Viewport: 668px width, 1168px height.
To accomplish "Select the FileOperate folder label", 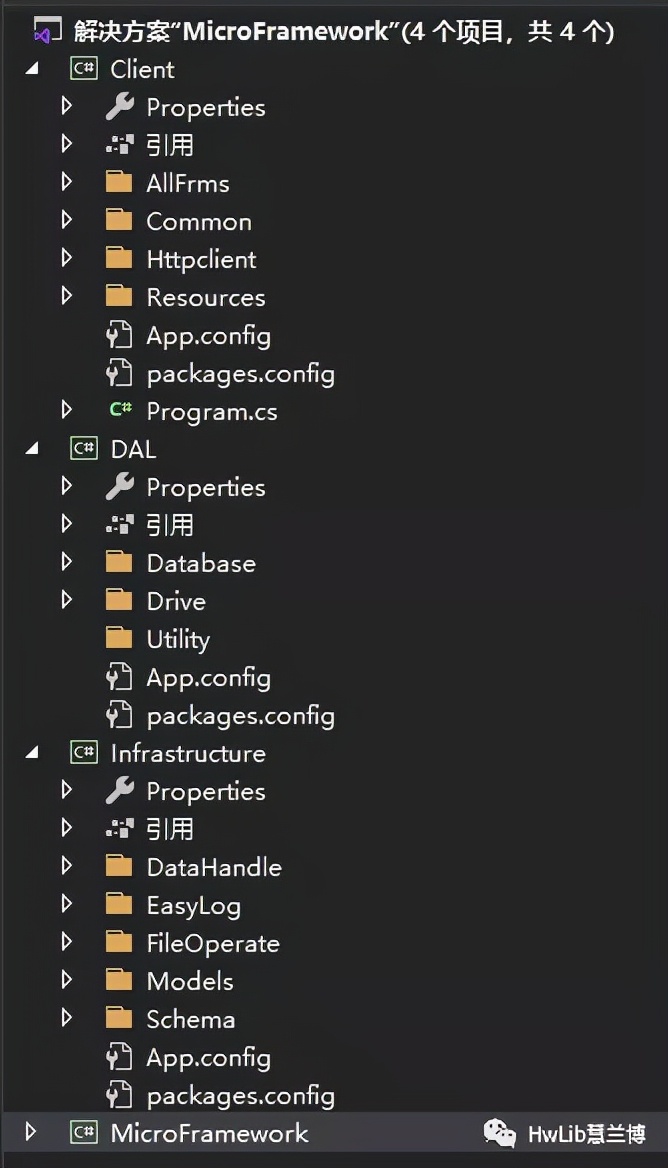I will [x=213, y=943].
